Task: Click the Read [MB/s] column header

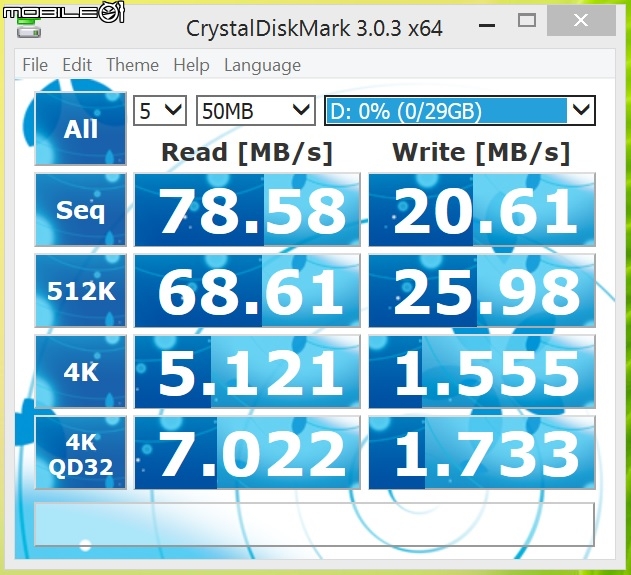Action: coord(247,153)
